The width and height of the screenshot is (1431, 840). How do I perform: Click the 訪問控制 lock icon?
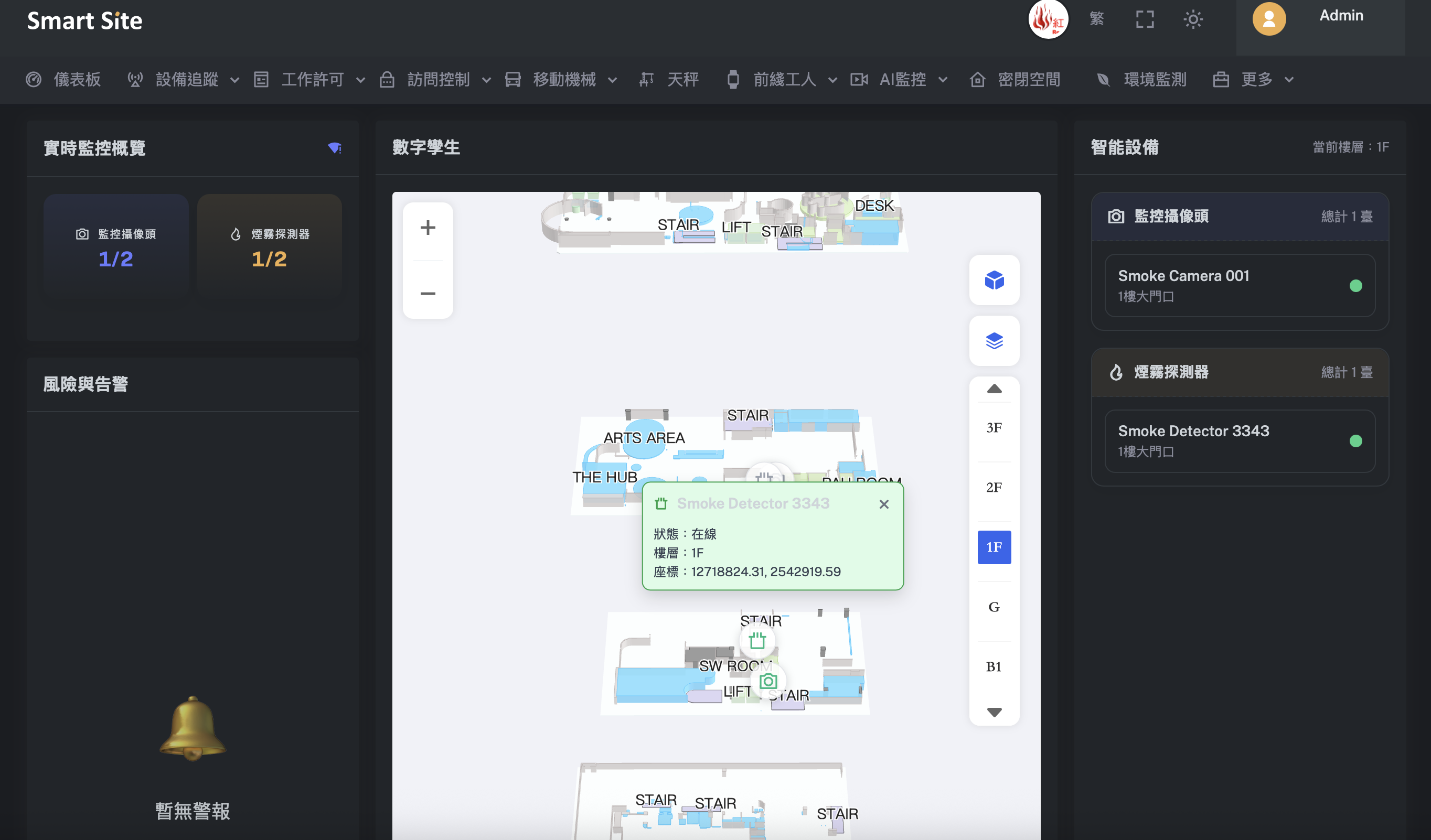tap(387, 80)
